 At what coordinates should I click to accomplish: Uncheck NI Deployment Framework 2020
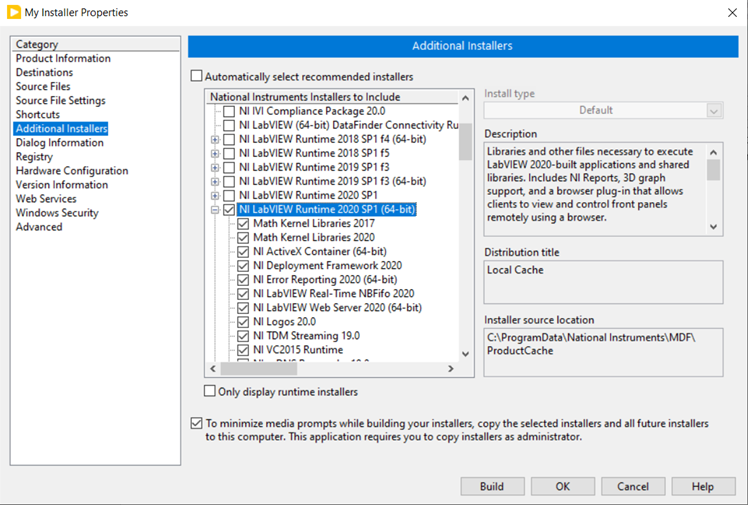click(x=243, y=266)
